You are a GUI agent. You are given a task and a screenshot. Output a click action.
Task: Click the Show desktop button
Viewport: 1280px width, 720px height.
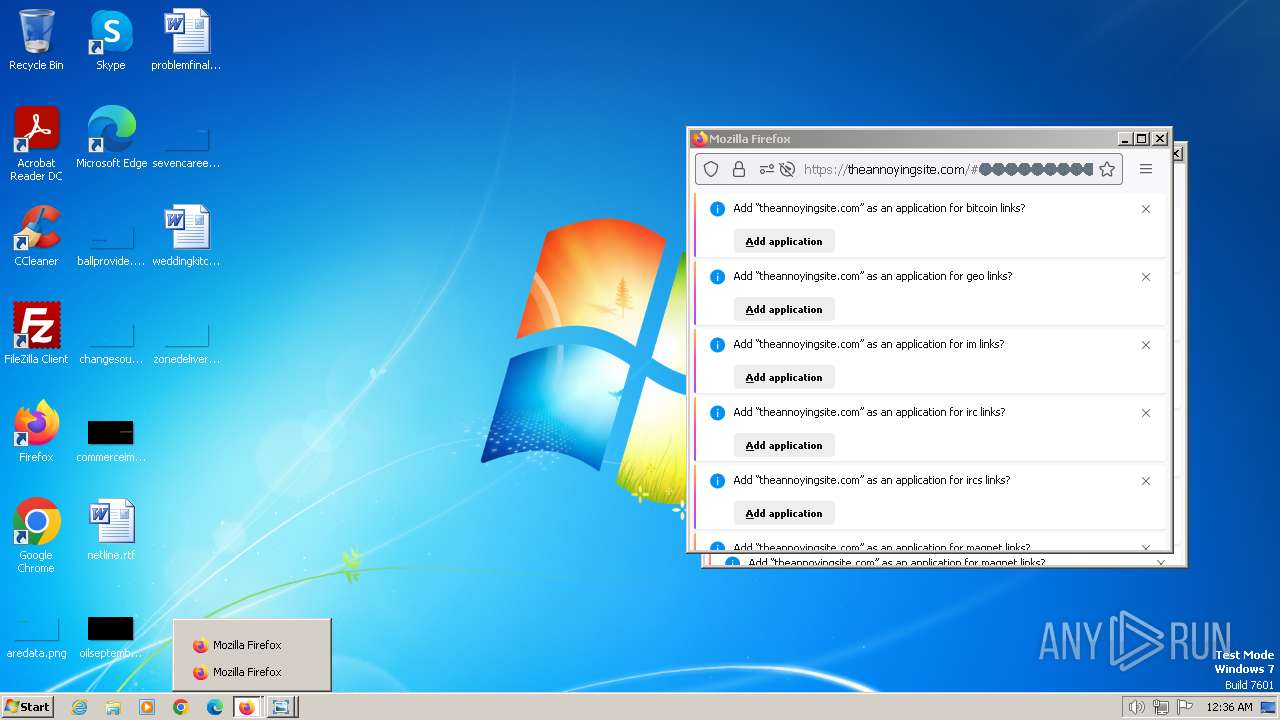point(1268,707)
